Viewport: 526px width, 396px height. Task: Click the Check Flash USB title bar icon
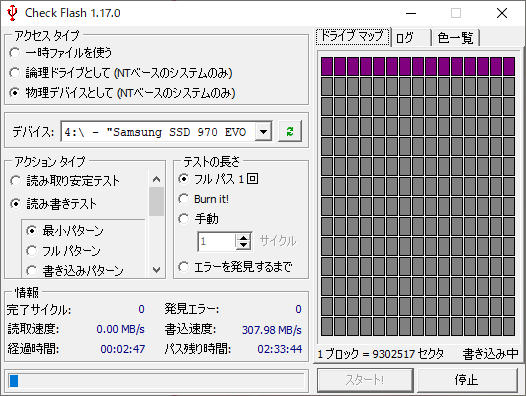coord(12,13)
